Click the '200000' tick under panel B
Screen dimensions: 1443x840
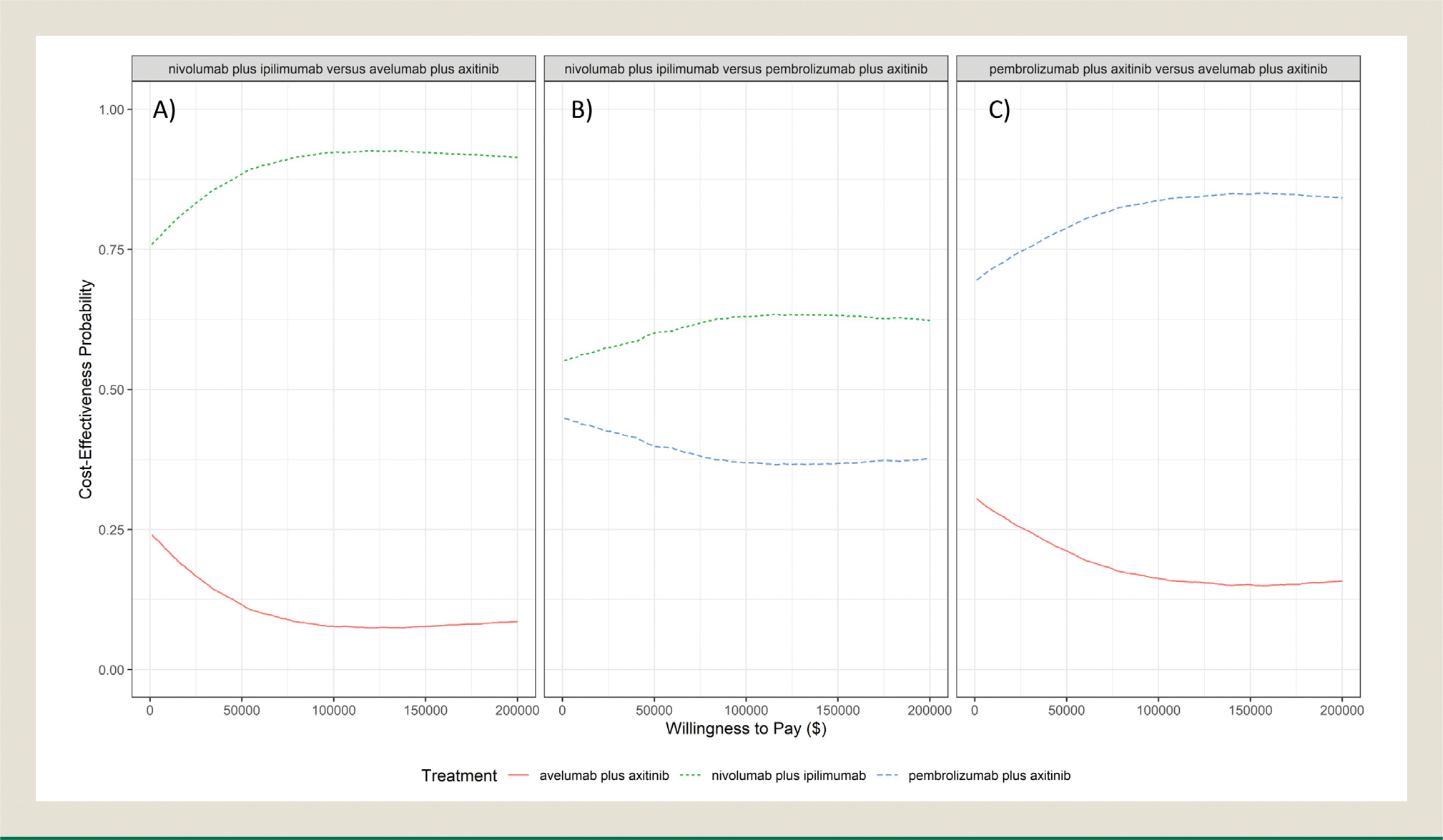coord(930,711)
